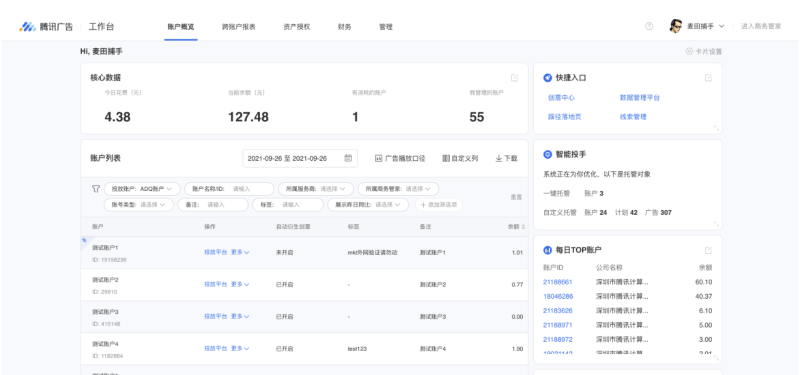The image size is (800, 375).
Task: Open 创意中心 quick link
Action: tap(561, 97)
